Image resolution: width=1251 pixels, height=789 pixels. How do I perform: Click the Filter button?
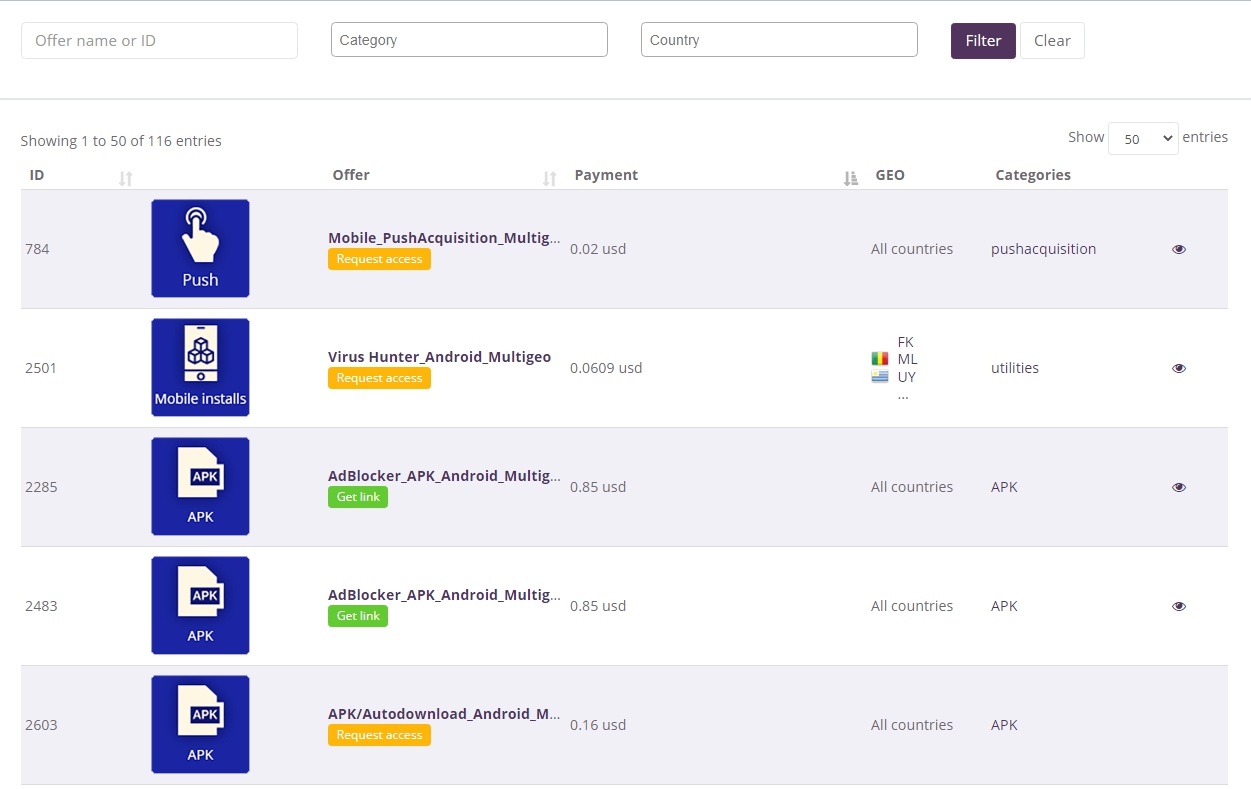[x=983, y=41]
